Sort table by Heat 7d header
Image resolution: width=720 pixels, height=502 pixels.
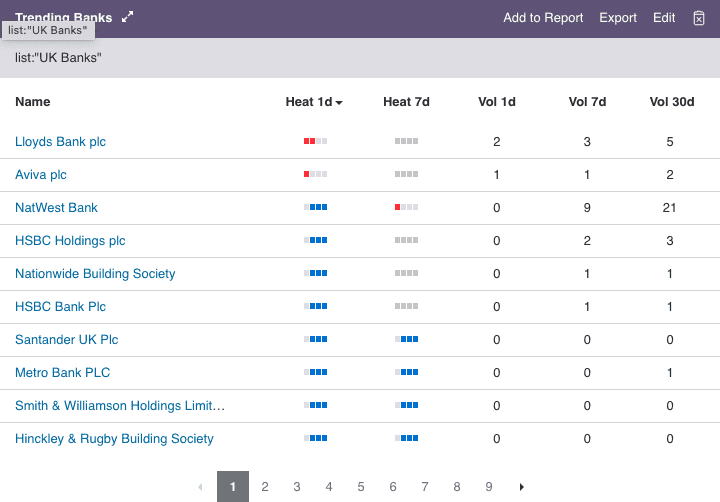tap(406, 102)
